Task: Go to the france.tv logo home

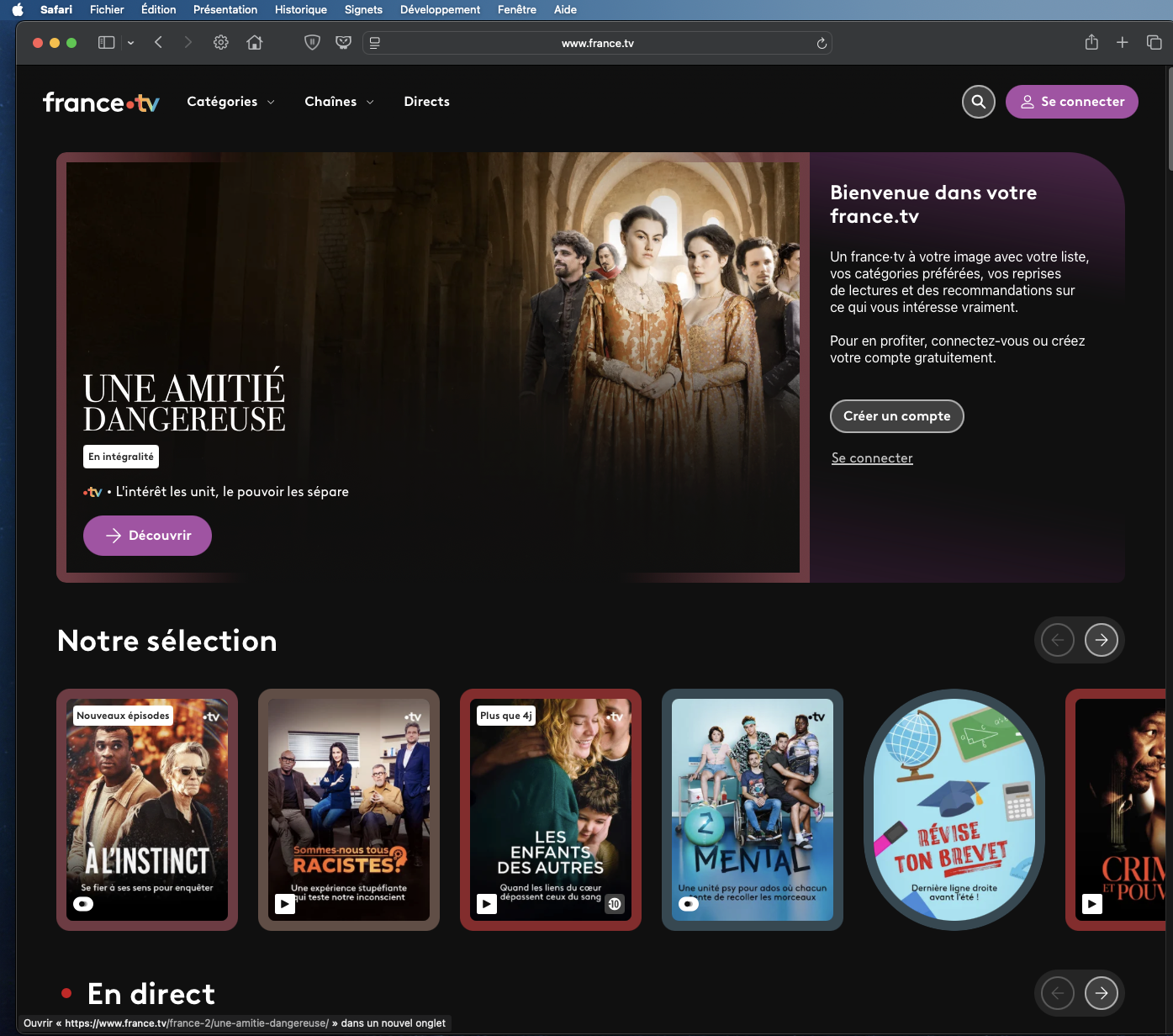Action: 101,102
